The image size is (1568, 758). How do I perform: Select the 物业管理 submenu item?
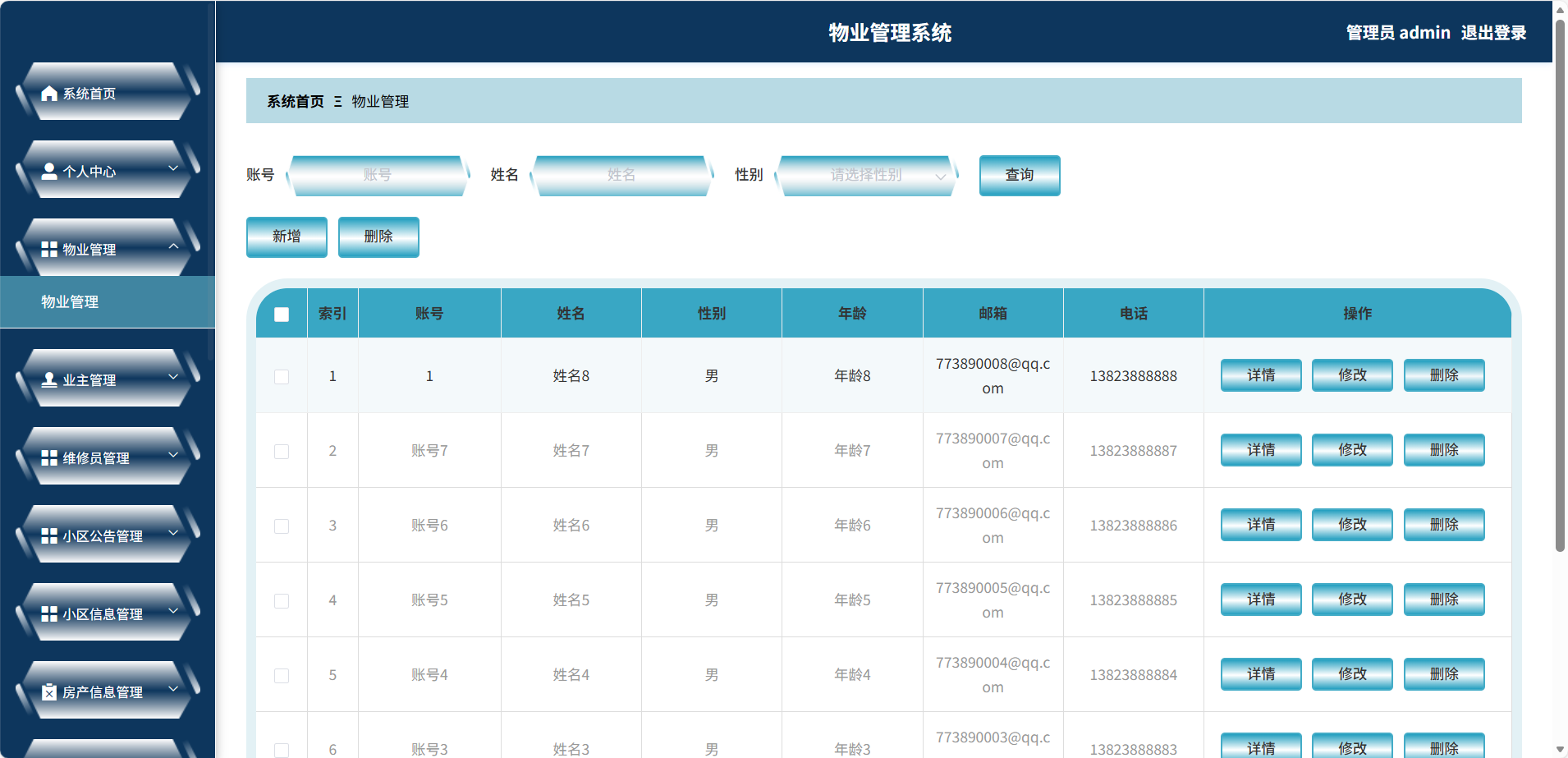(108, 301)
